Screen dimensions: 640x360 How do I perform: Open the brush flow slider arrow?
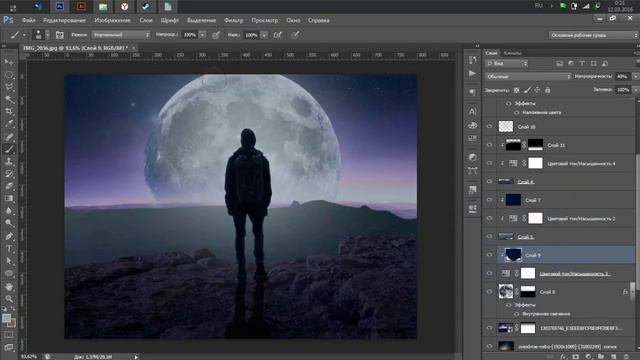[x=264, y=35]
